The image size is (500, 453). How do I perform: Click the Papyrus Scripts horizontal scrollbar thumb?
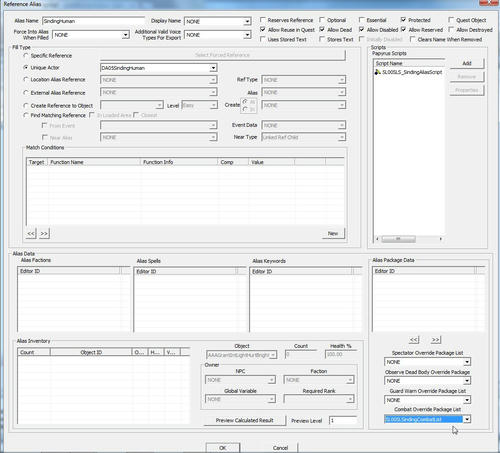coord(398,239)
